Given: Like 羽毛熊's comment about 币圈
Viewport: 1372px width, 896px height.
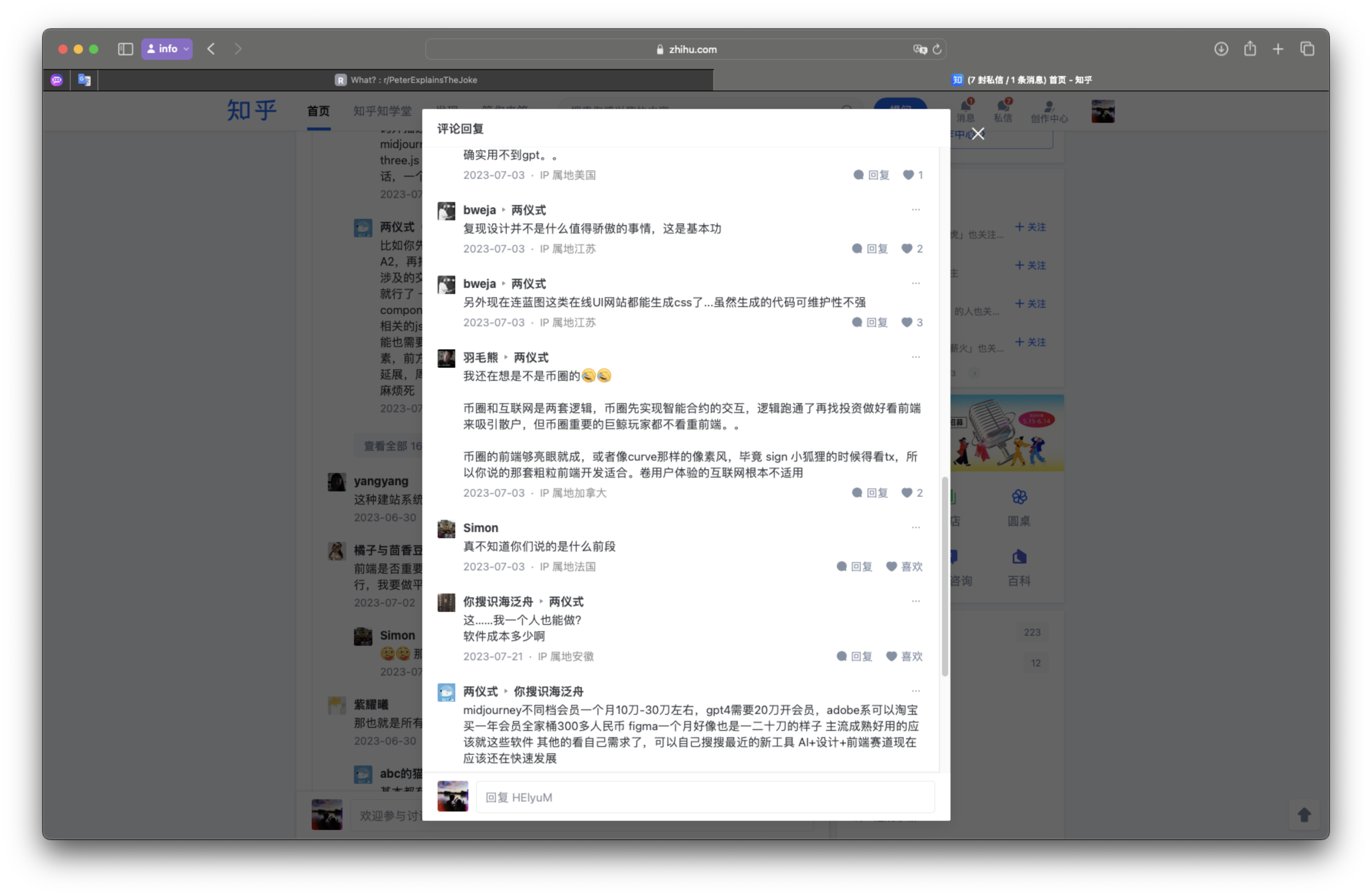Looking at the screenshot, I should [911, 493].
